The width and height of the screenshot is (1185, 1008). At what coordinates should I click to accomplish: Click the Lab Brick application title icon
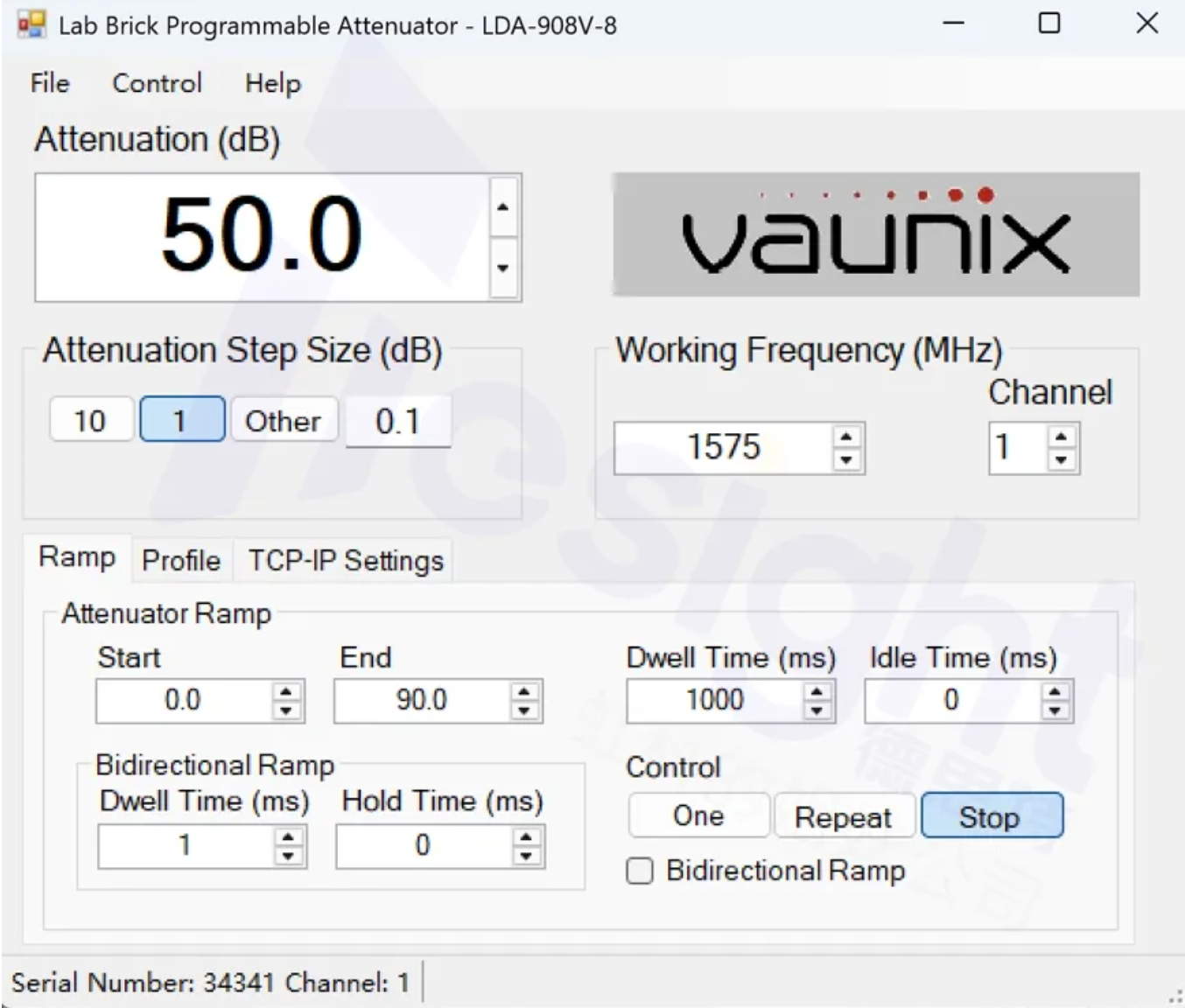(x=31, y=24)
